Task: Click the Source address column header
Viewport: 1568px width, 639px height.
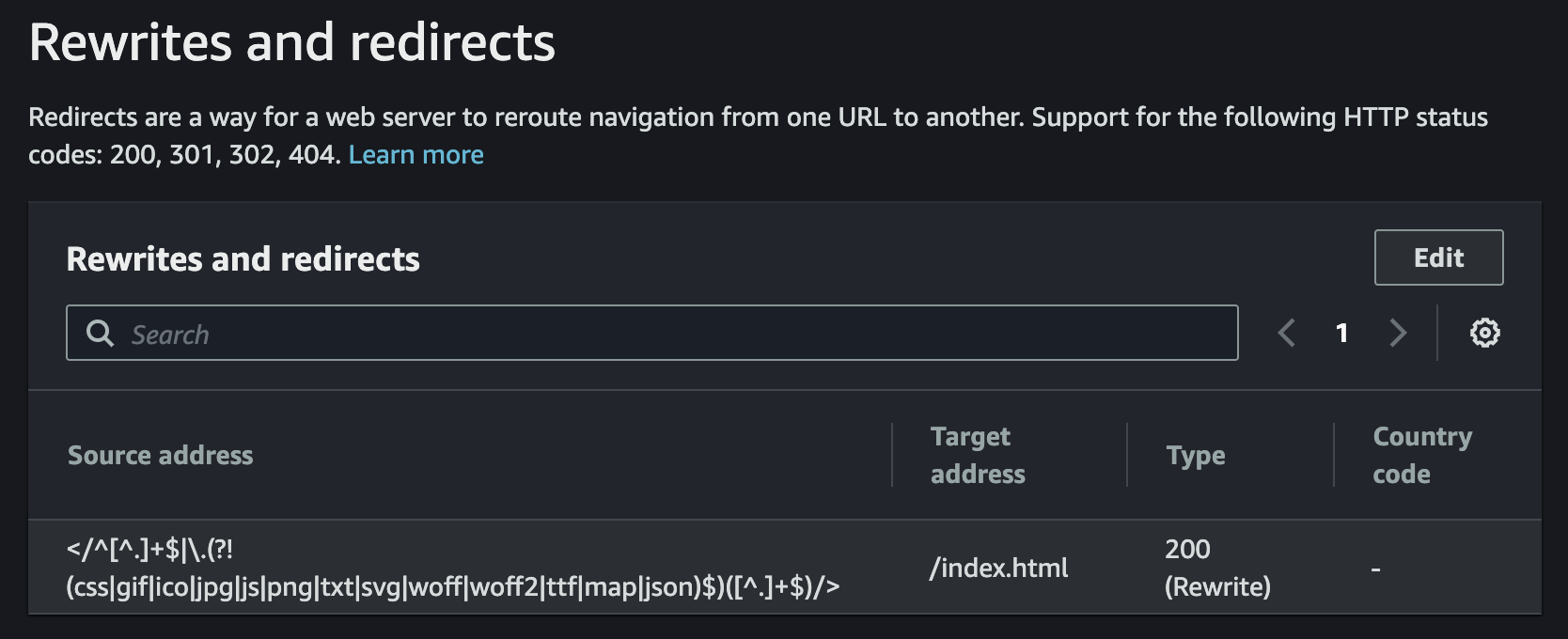Action: click(161, 456)
